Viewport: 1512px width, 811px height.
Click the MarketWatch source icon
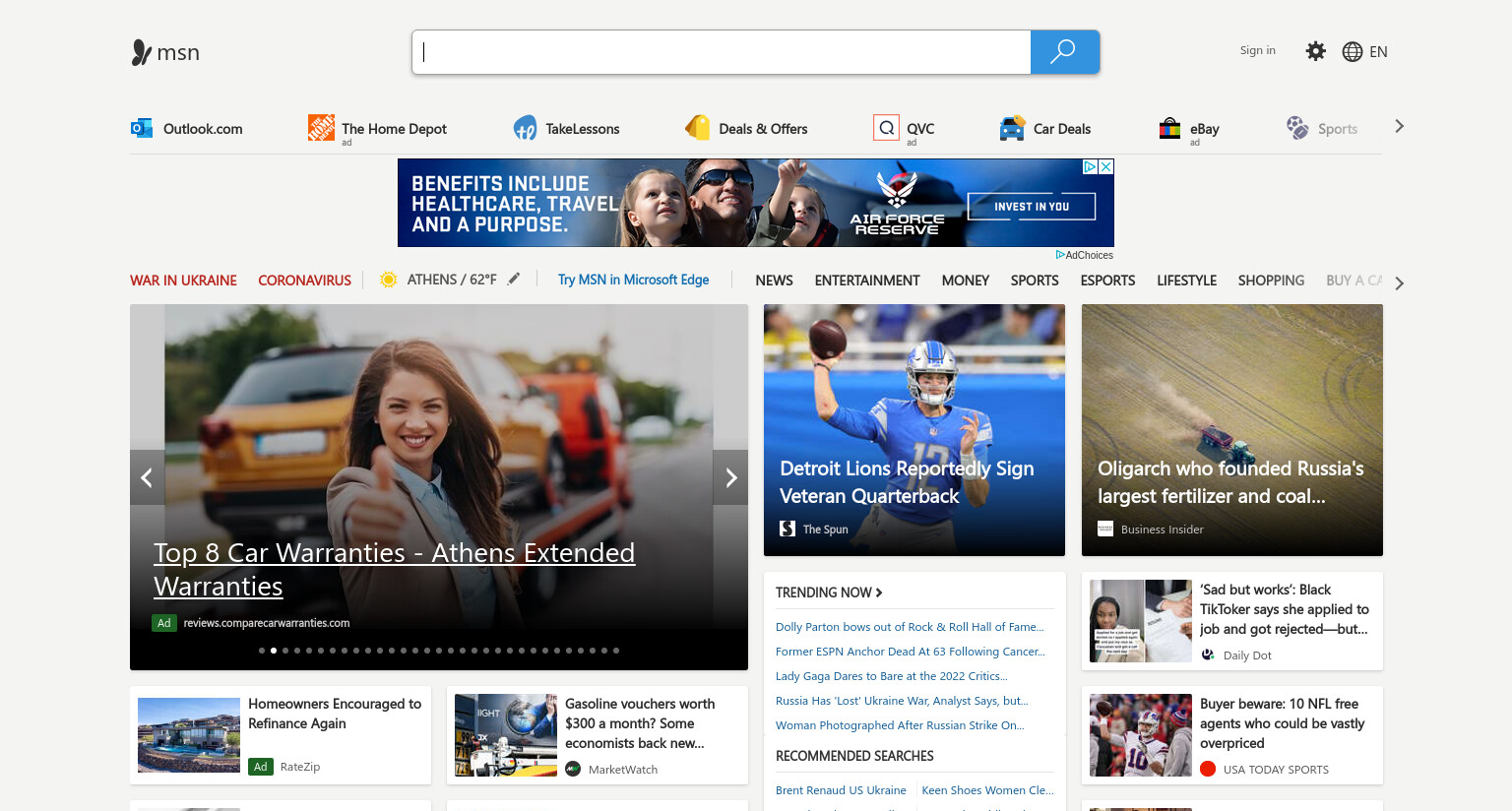[x=573, y=769]
